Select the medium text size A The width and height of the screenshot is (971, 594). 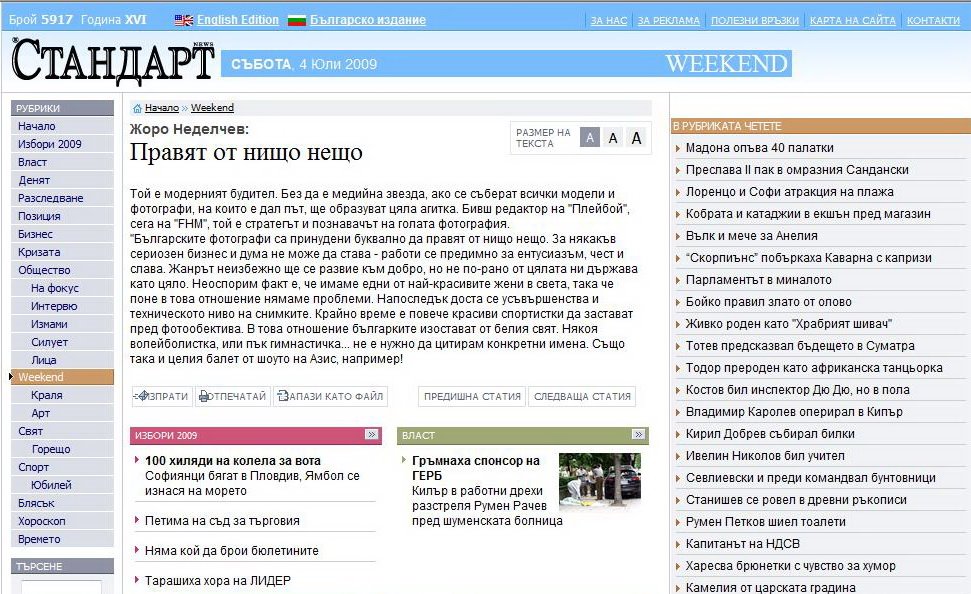point(613,138)
